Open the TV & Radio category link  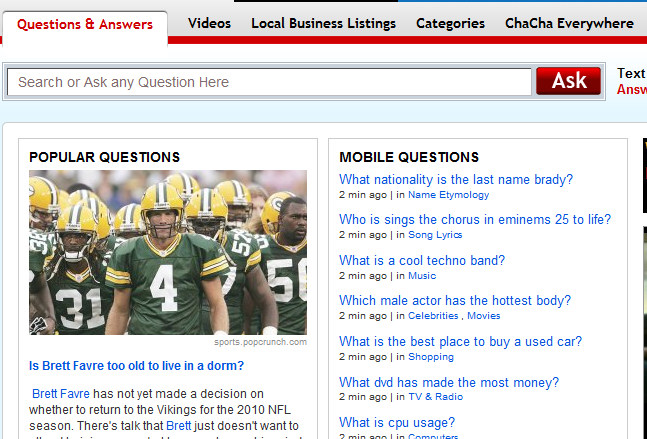click(435, 397)
